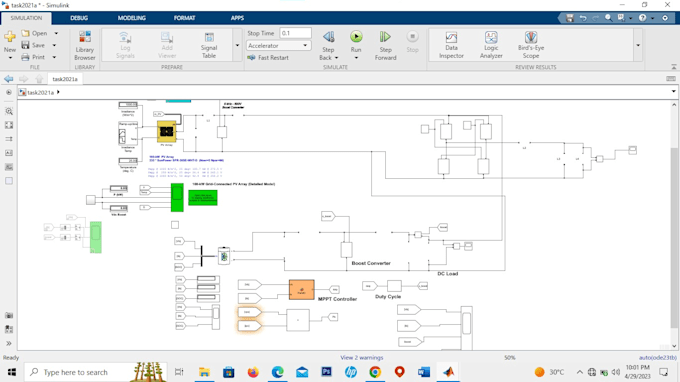The height and width of the screenshot is (382, 680).
Task: Select the task2021a model tab
Action: coord(65,79)
